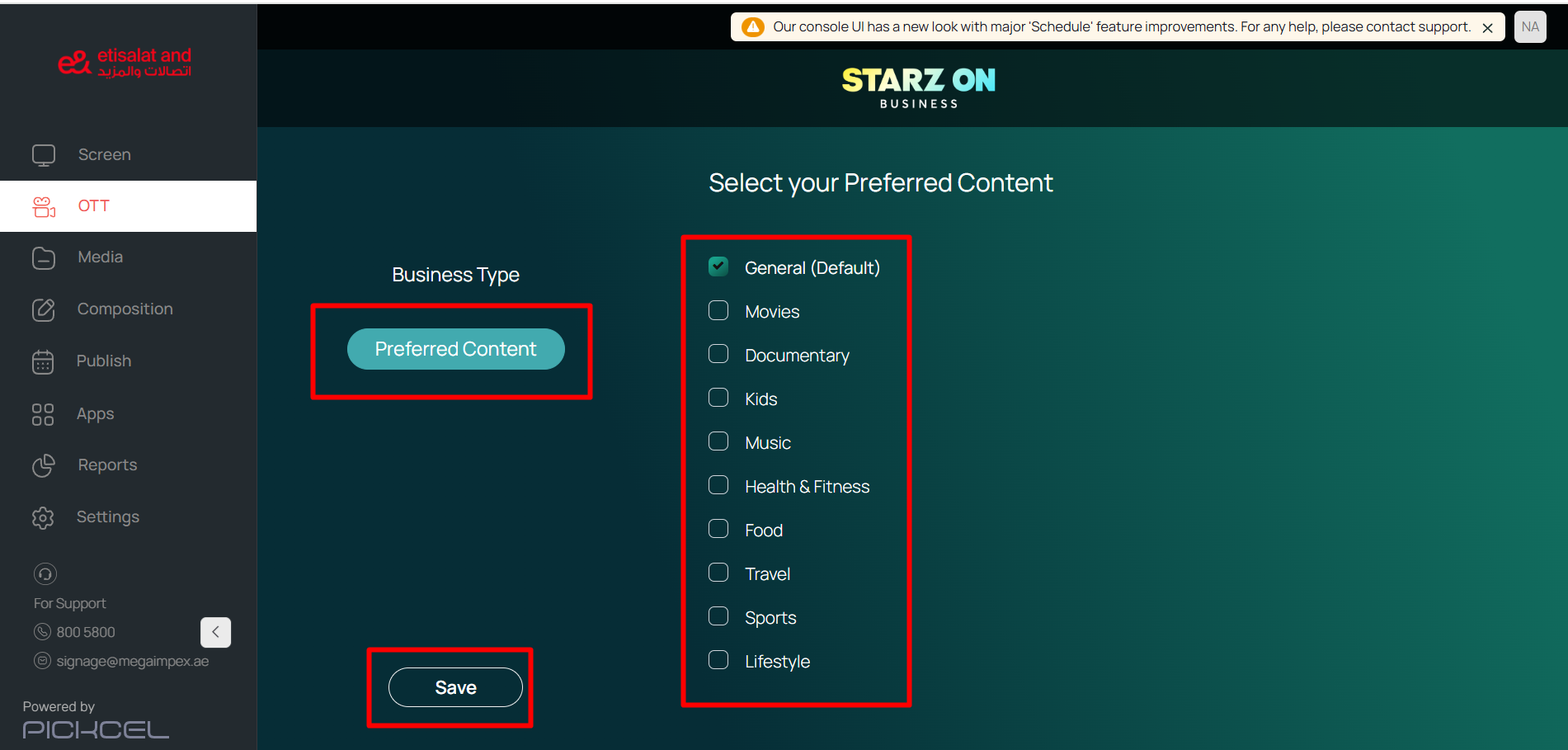Collapse the sidebar with the chevron arrow
1568x750 pixels.
click(x=215, y=632)
